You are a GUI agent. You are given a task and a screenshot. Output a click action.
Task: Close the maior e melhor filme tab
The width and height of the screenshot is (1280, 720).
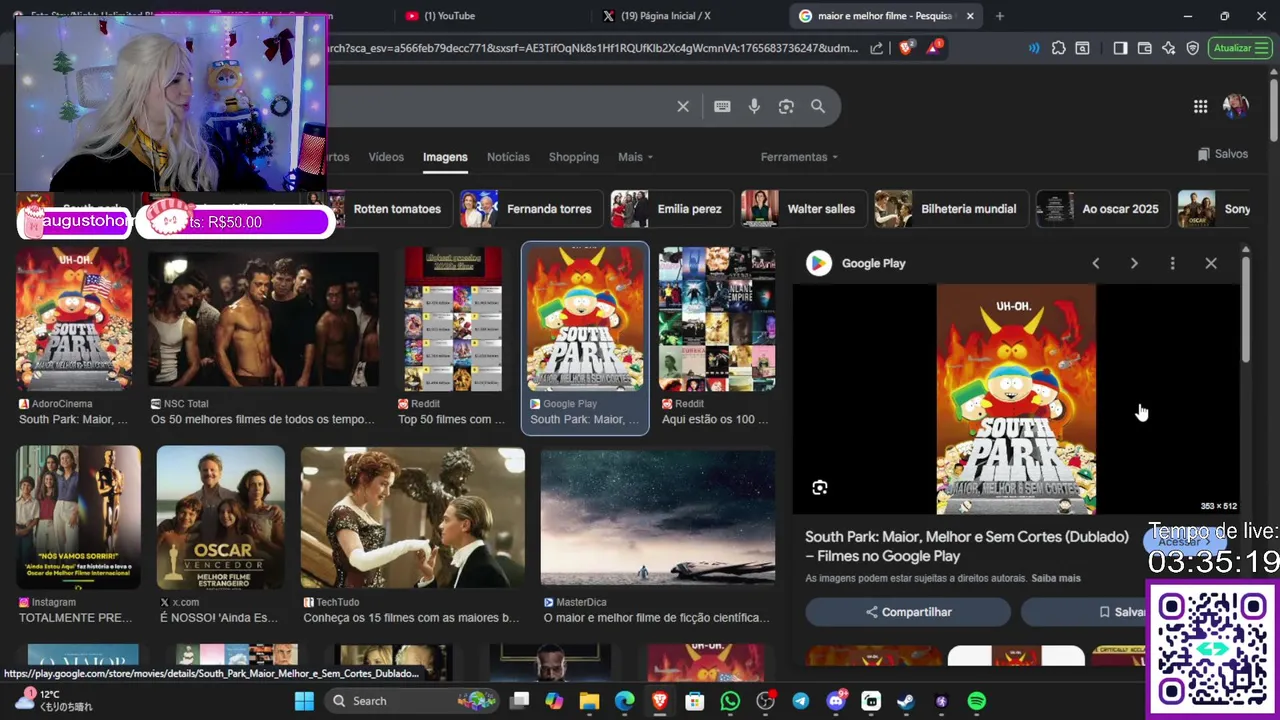(970, 16)
